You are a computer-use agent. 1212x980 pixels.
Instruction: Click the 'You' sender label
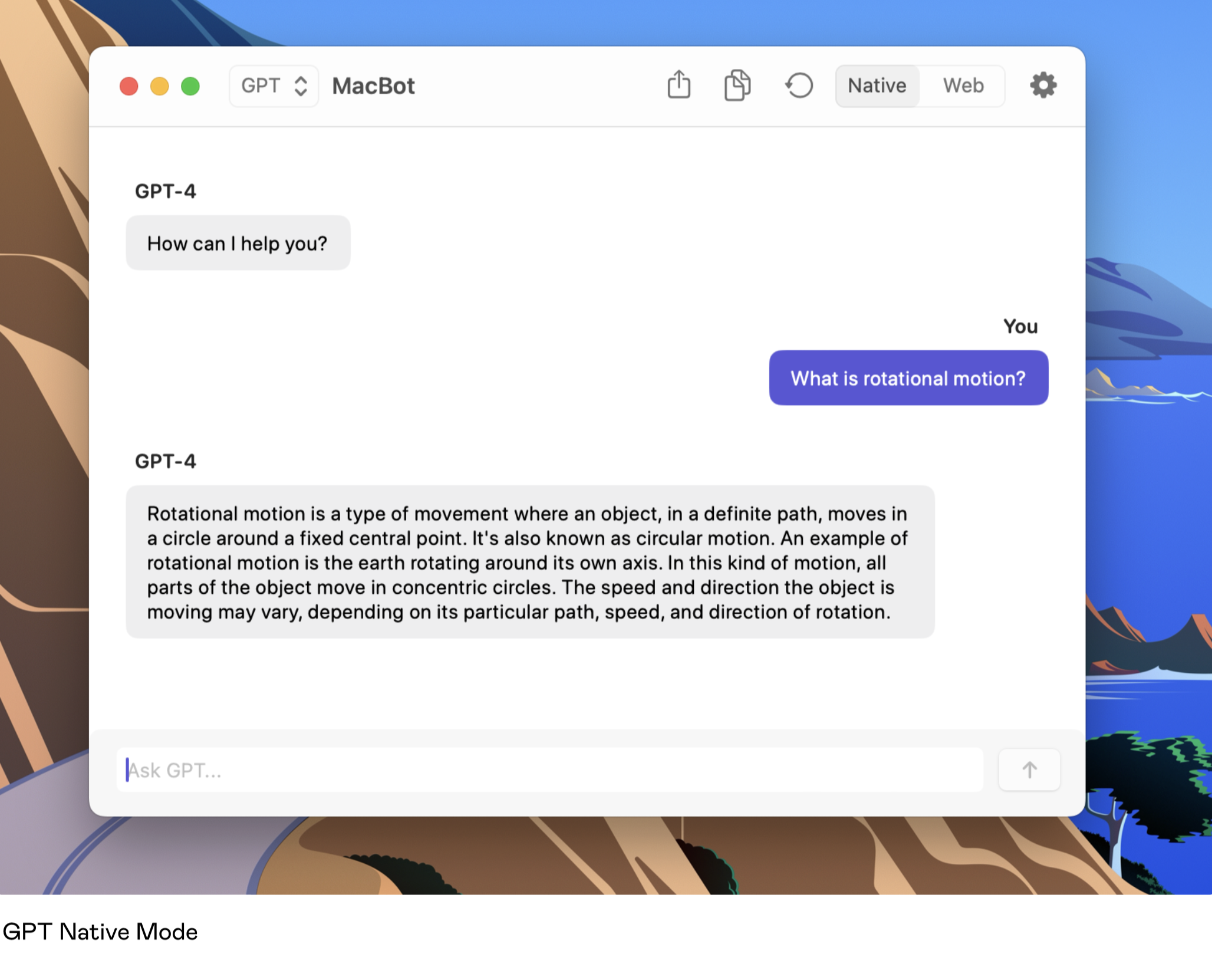pyautogui.click(x=1020, y=326)
